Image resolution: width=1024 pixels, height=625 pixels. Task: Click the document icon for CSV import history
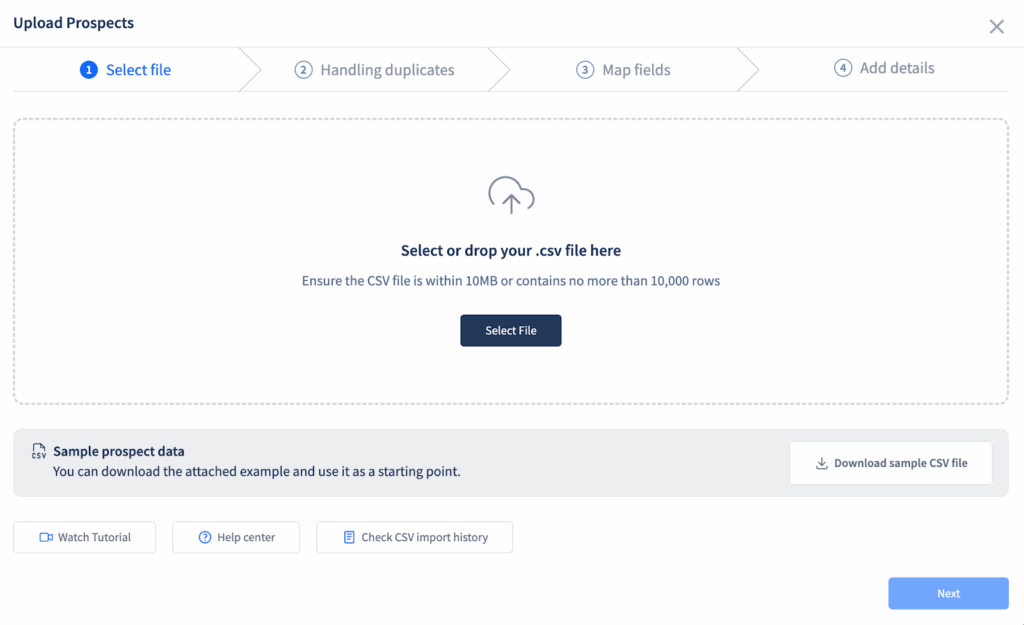[x=349, y=537]
